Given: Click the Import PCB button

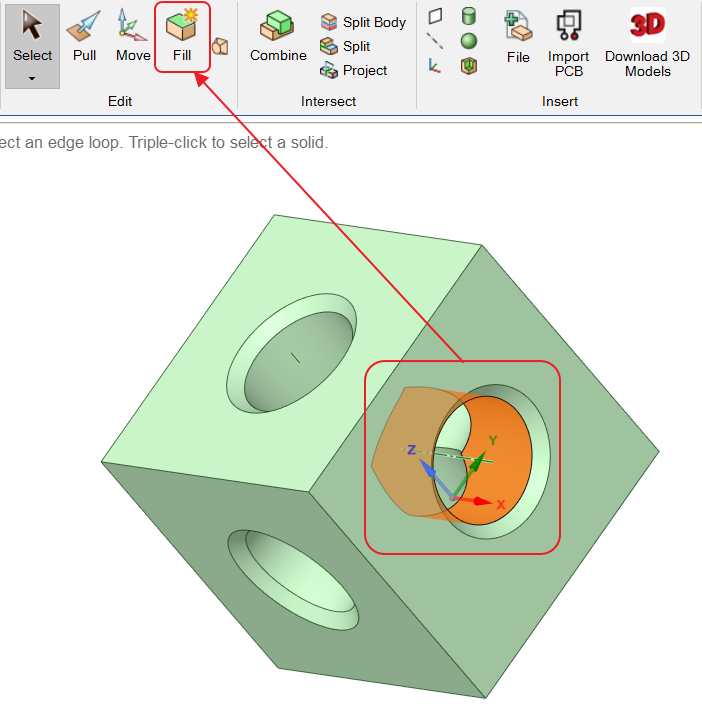Looking at the screenshot, I should (x=568, y=44).
